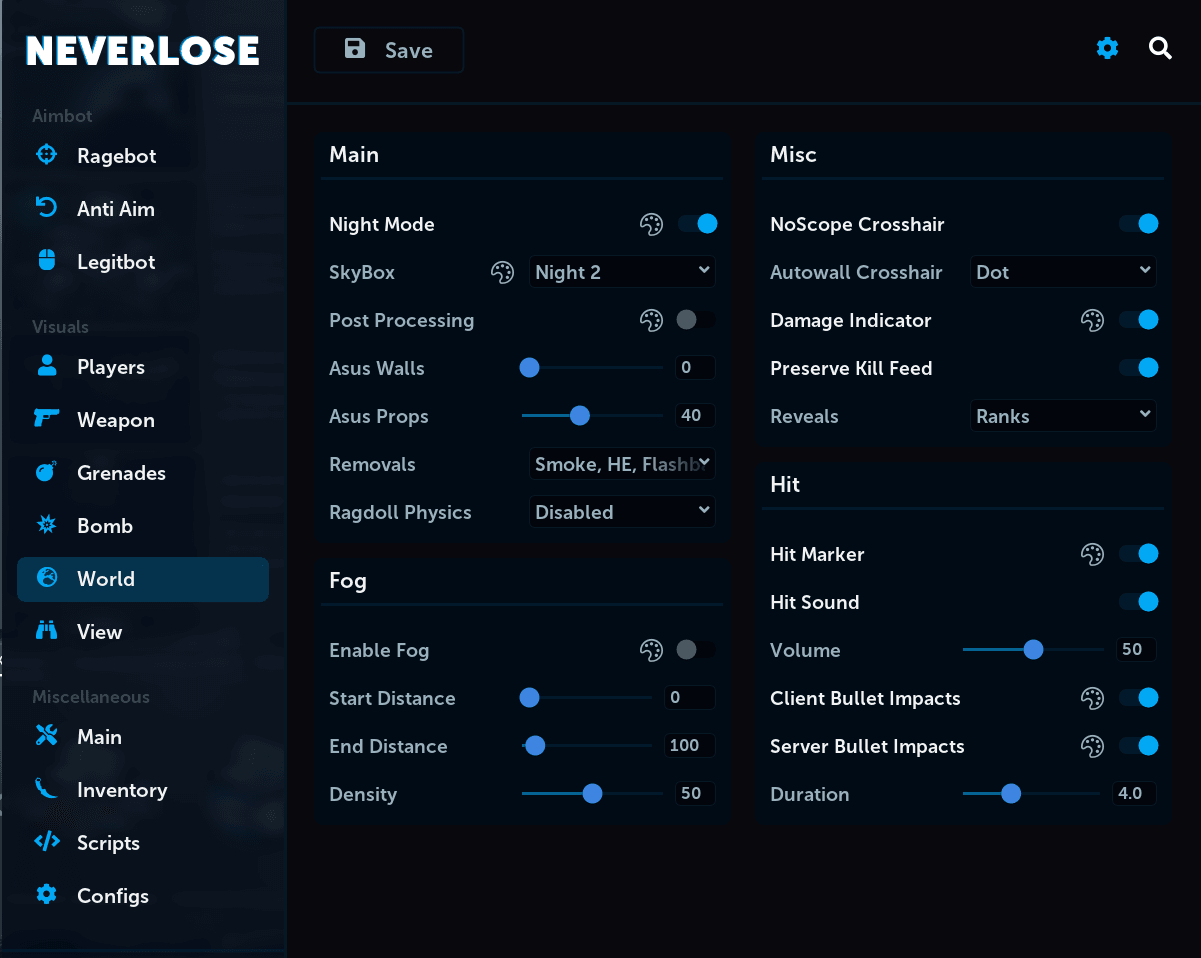Expand the Removals dropdown
Viewport: 1201px width, 958px height.
tap(622, 464)
